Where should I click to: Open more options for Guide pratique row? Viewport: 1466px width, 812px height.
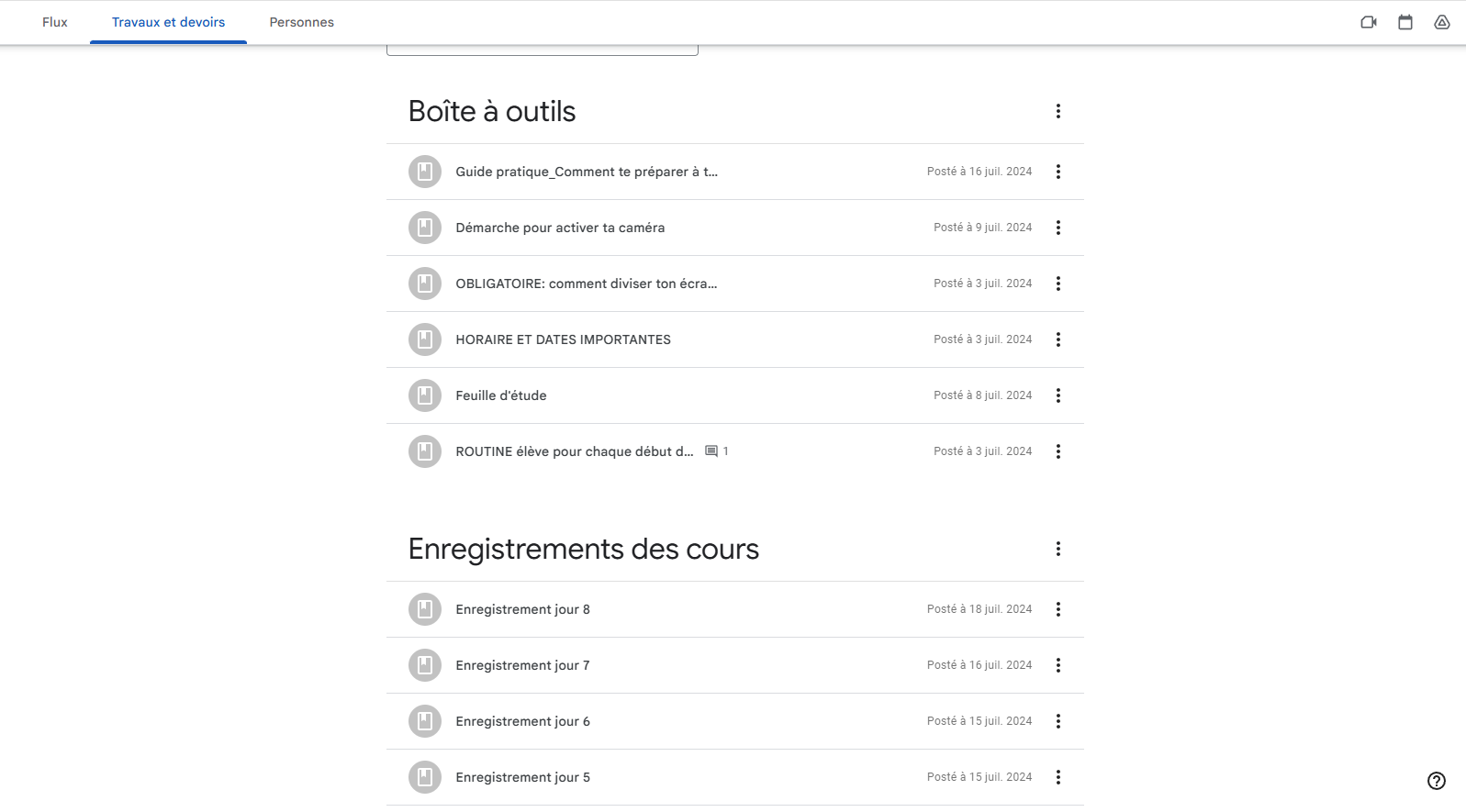tap(1058, 172)
